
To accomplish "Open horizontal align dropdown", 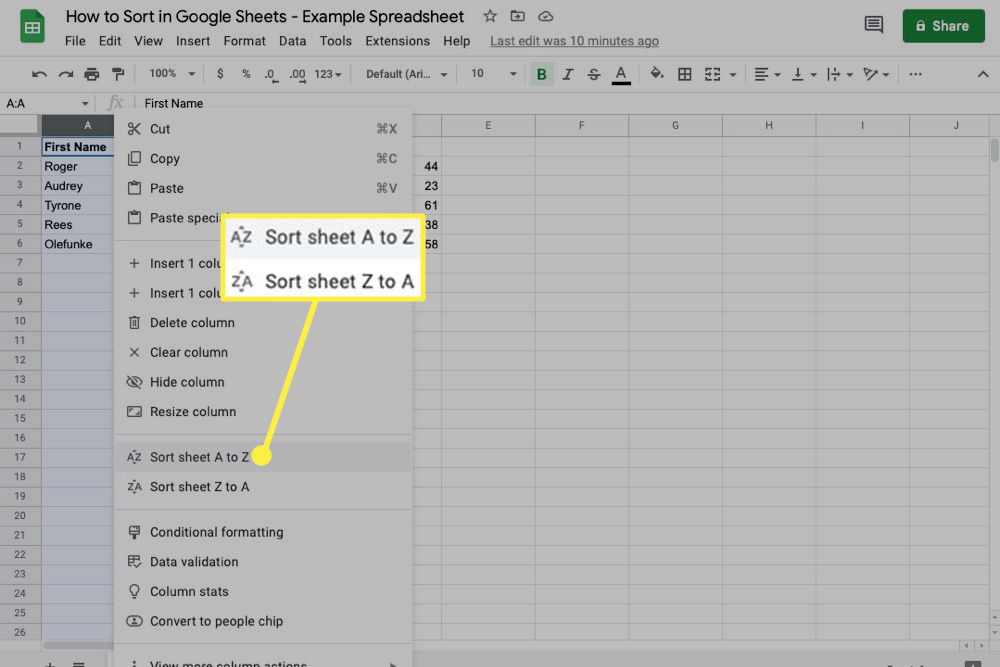I will pyautogui.click(x=767, y=75).
